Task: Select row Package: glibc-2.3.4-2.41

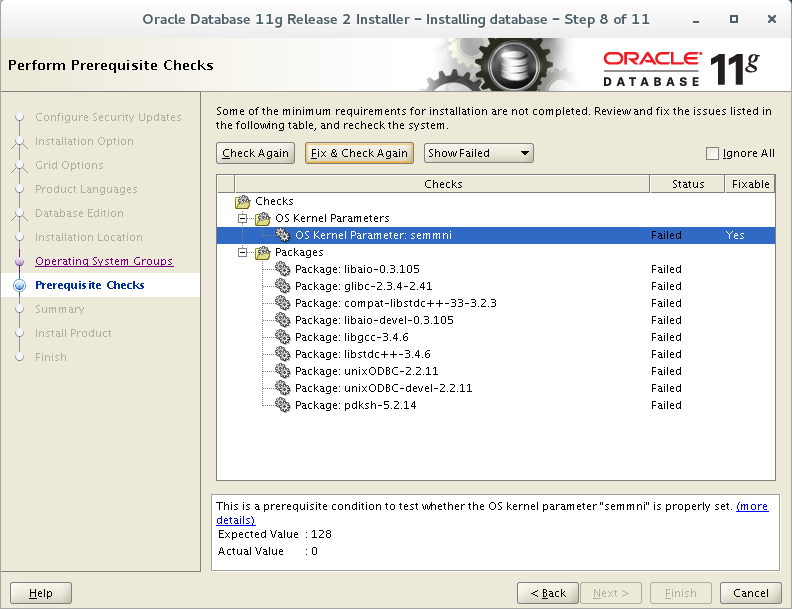Action: click(x=496, y=286)
